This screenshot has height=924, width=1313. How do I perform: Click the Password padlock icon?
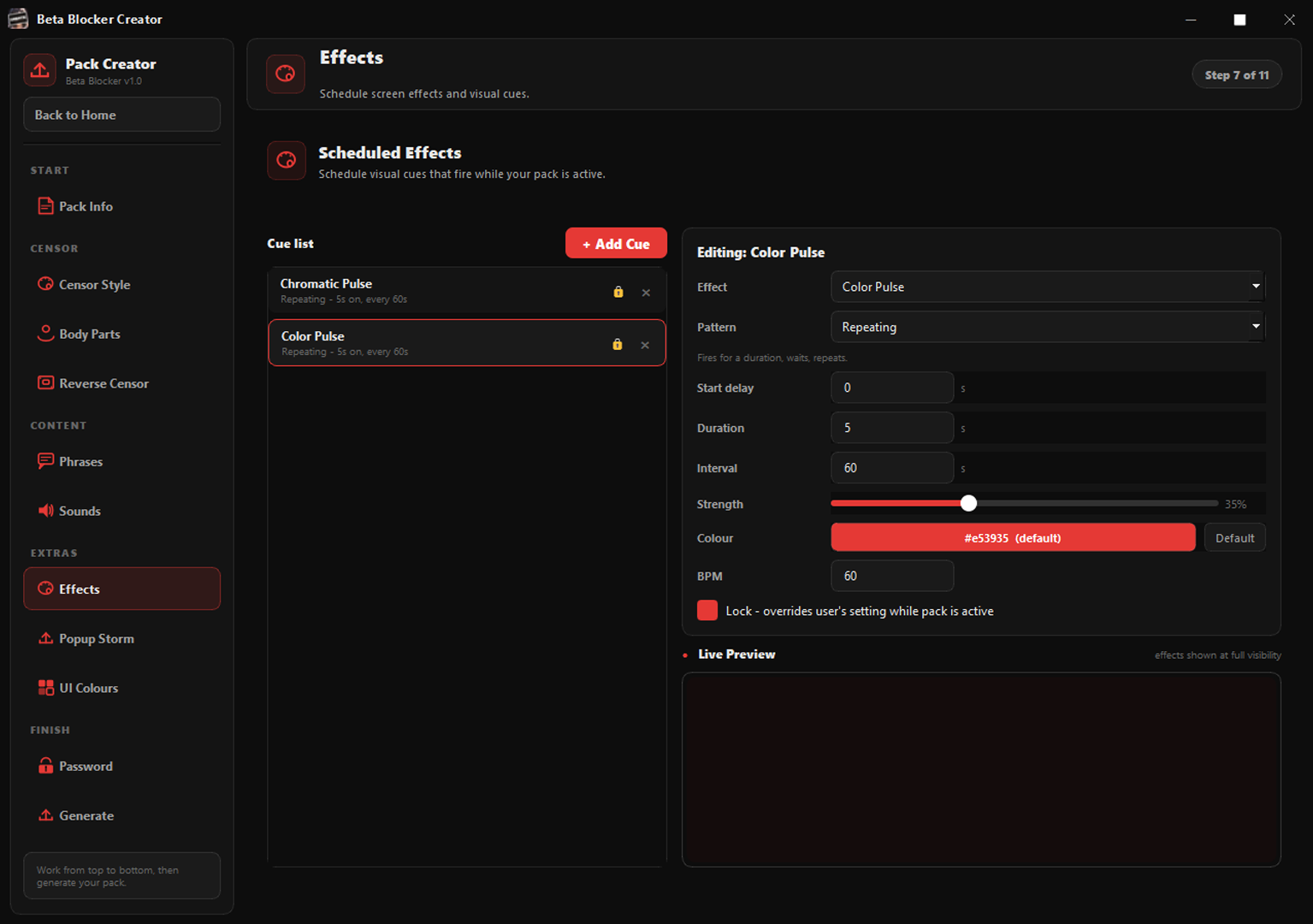click(45, 766)
